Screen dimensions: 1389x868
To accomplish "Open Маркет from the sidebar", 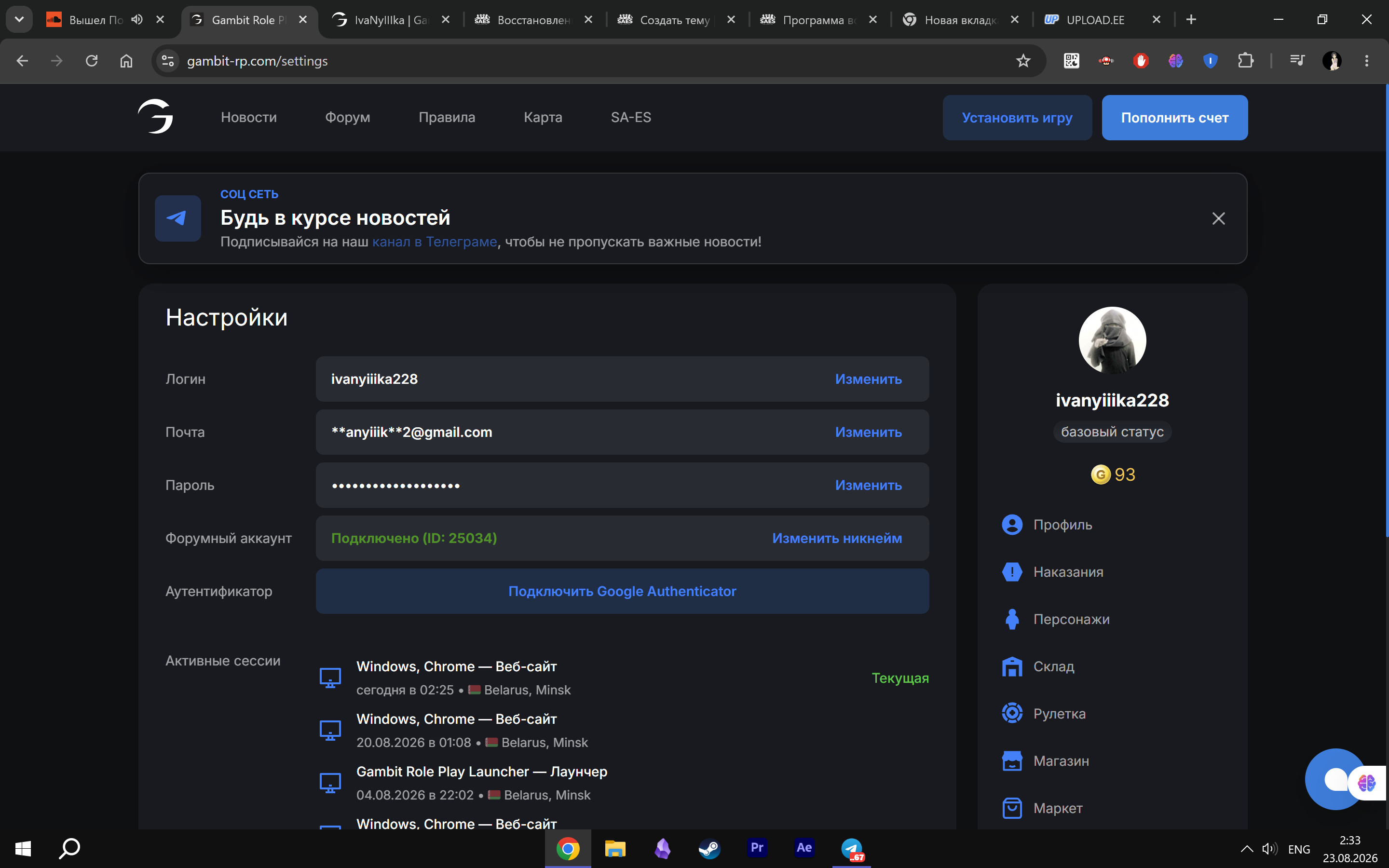I will click(x=1042, y=808).
